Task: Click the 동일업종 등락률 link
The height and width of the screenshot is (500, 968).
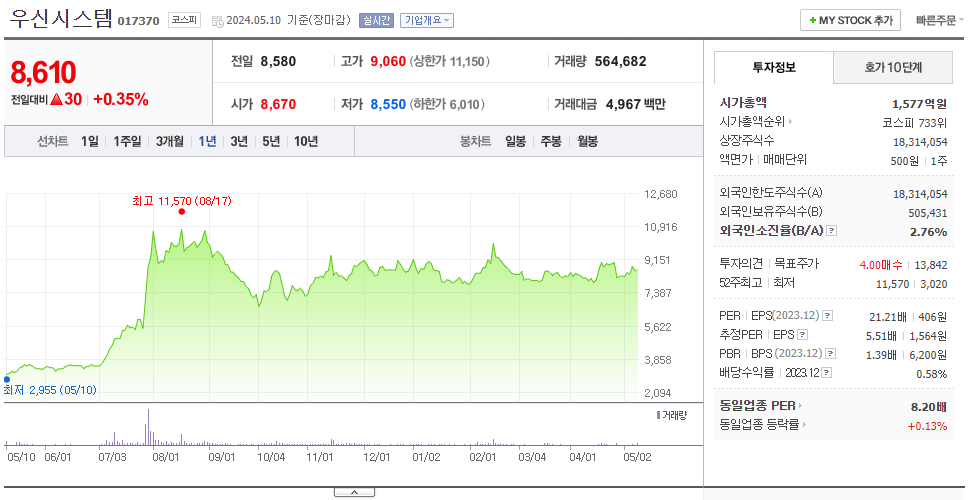Action: pos(759,425)
